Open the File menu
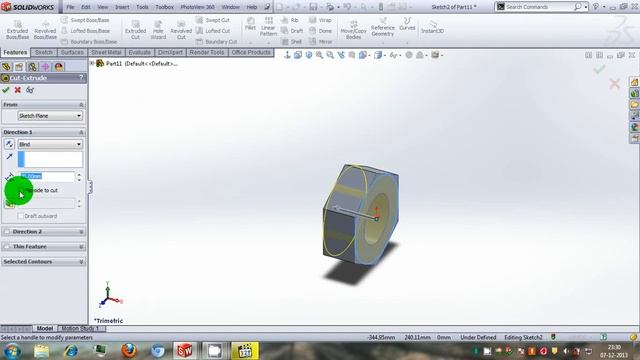The image size is (640, 360). pyautogui.click(x=70, y=7)
